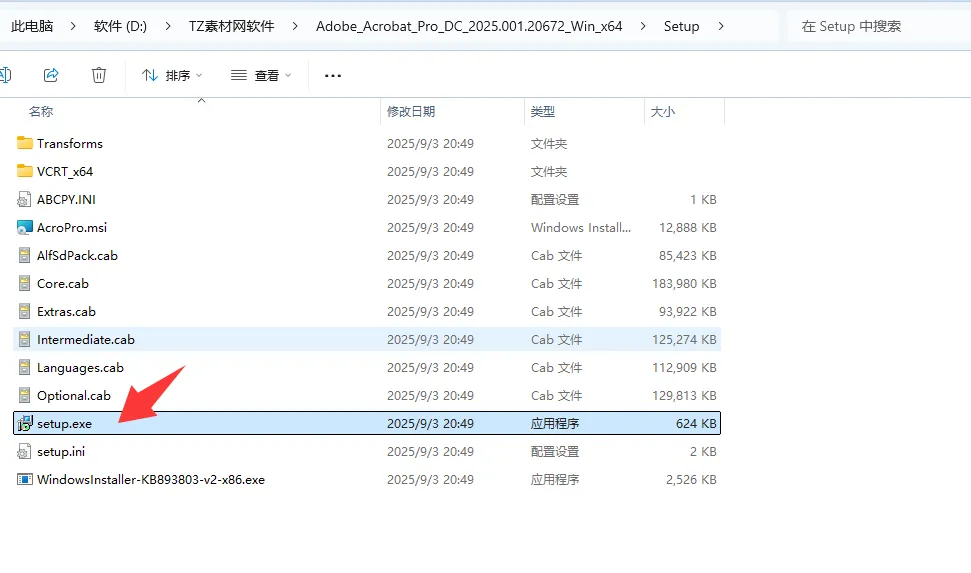Click the VCRT_x64 folder icon
Image resolution: width=971 pixels, height=573 pixels.
click(x=24, y=171)
